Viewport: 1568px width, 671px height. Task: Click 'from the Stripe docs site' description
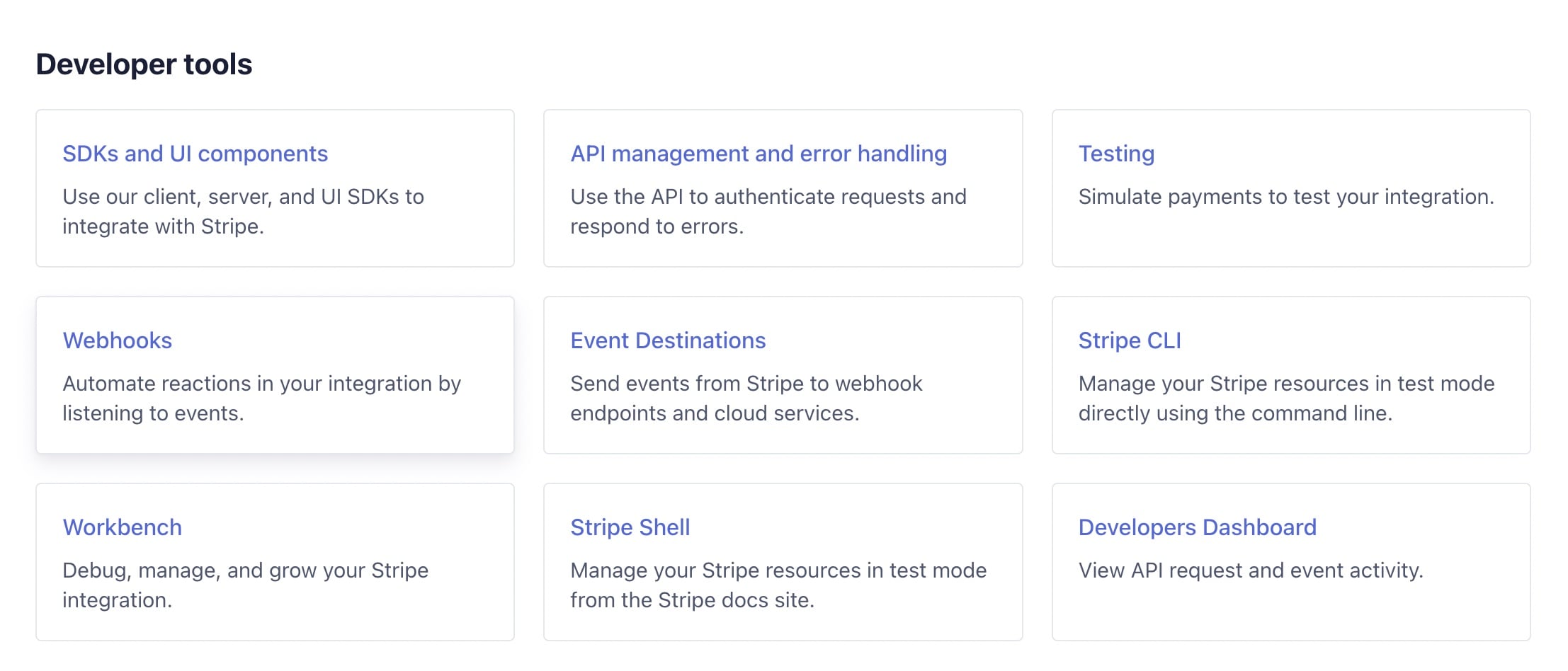tap(692, 600)
